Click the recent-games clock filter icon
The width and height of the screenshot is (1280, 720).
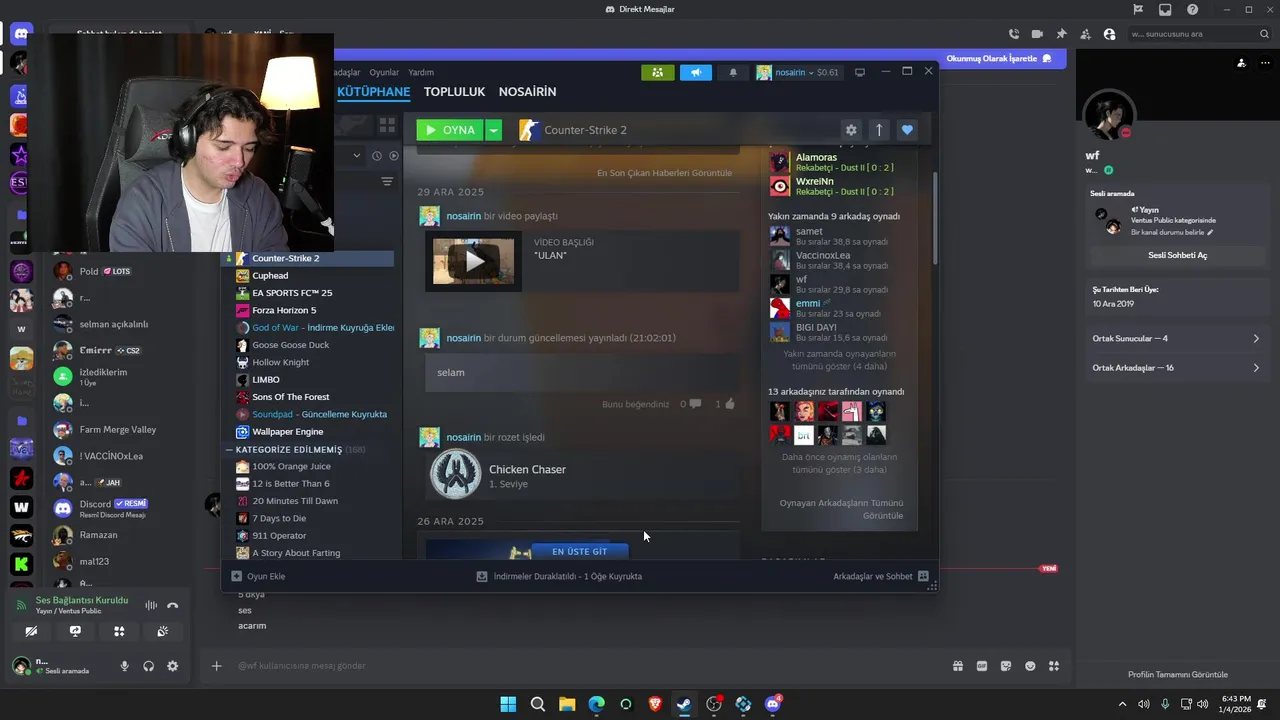point(377,155)
